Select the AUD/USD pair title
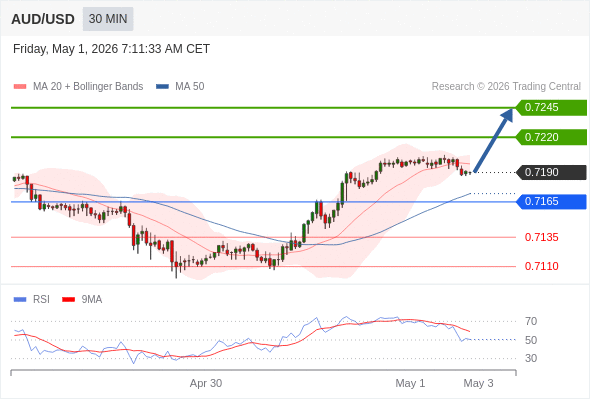Screen dimensions: 590x400 [x=43, y=19]
